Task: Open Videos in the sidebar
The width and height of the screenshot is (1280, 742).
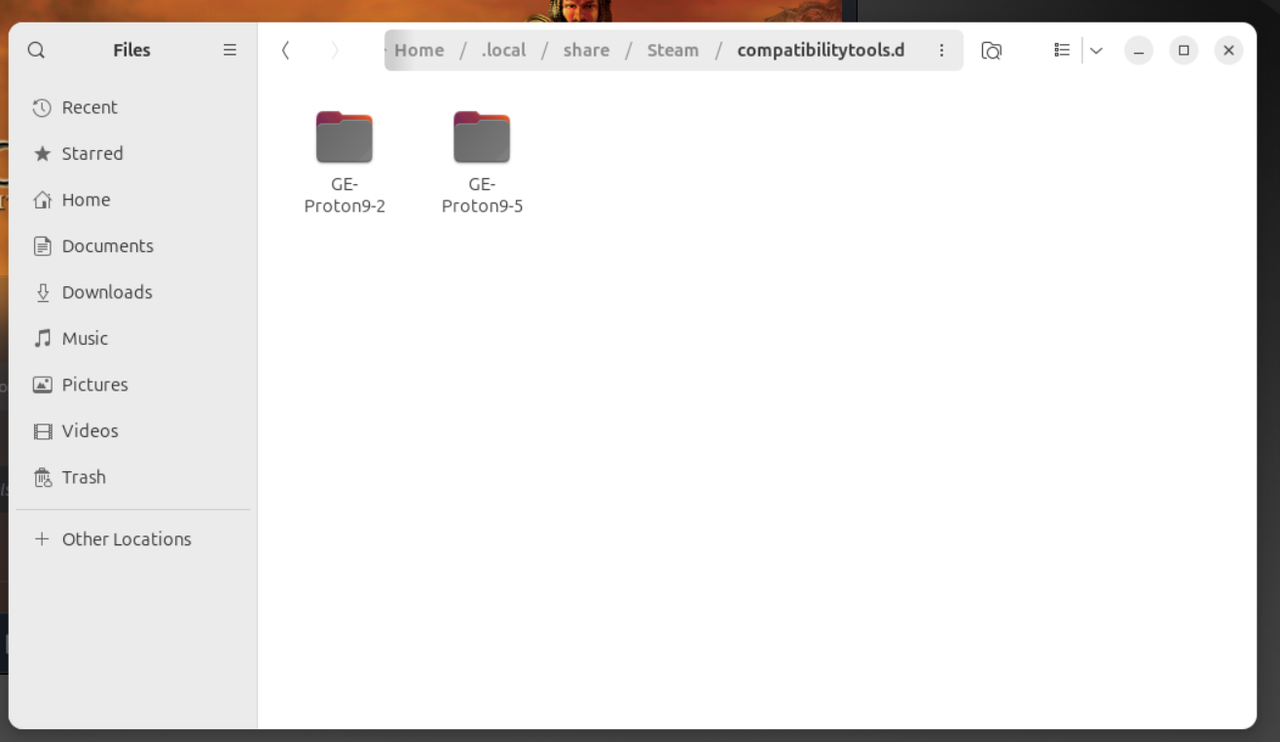Action: (x=132, y=431)
